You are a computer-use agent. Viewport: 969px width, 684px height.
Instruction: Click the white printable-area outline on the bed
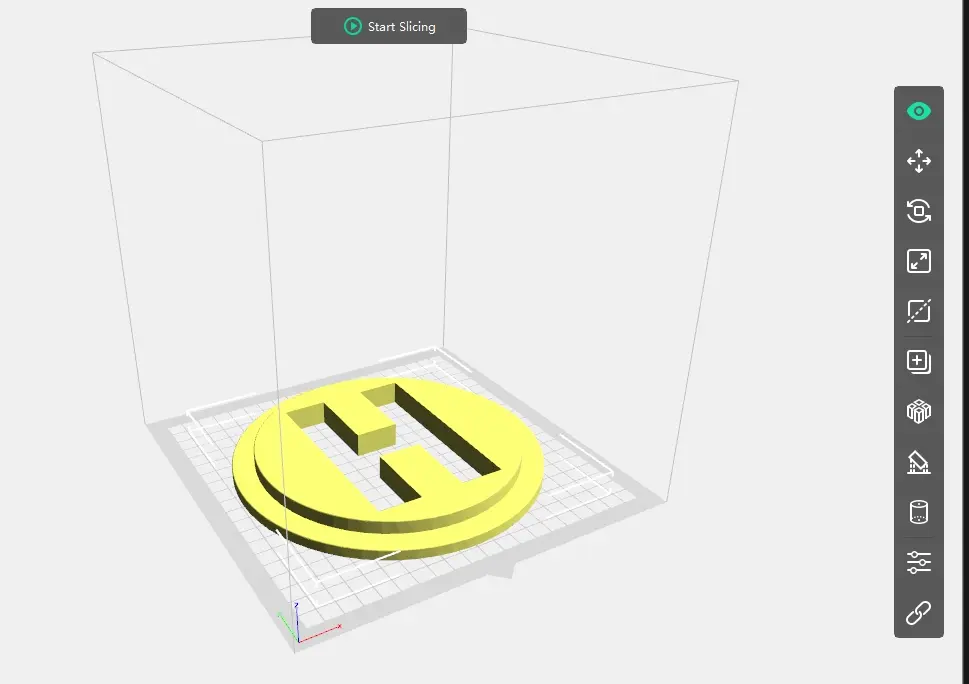[x=586, y=455]
